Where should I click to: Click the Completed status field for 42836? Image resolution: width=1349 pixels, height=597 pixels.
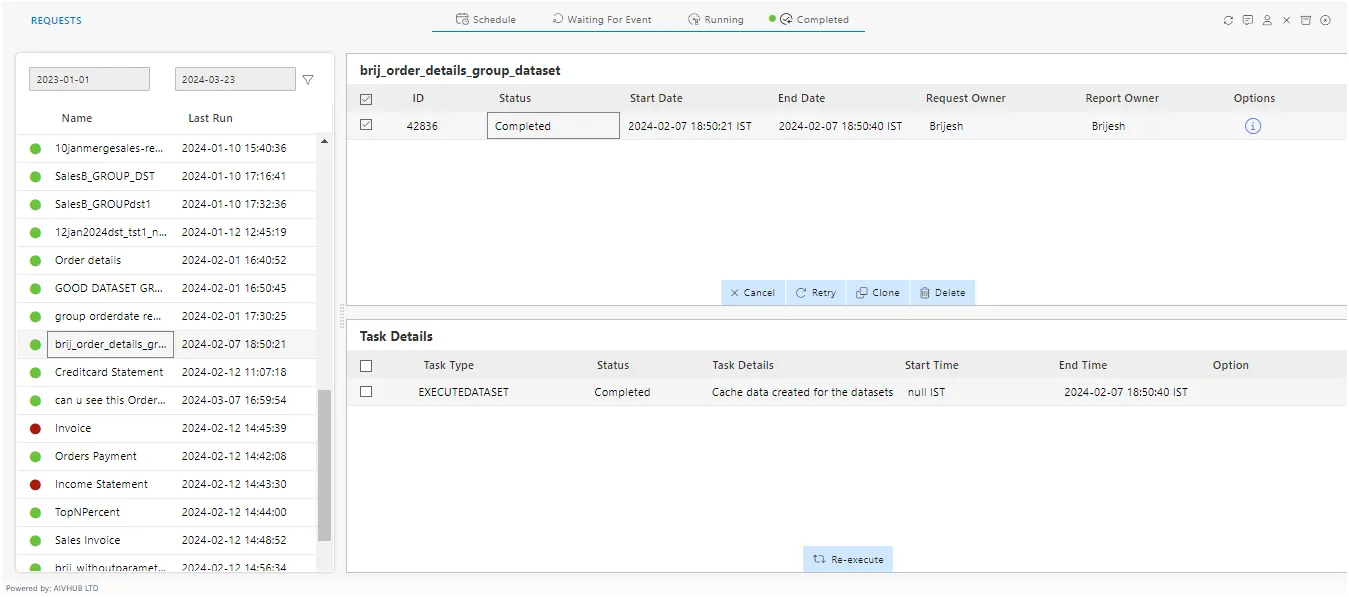553,126
